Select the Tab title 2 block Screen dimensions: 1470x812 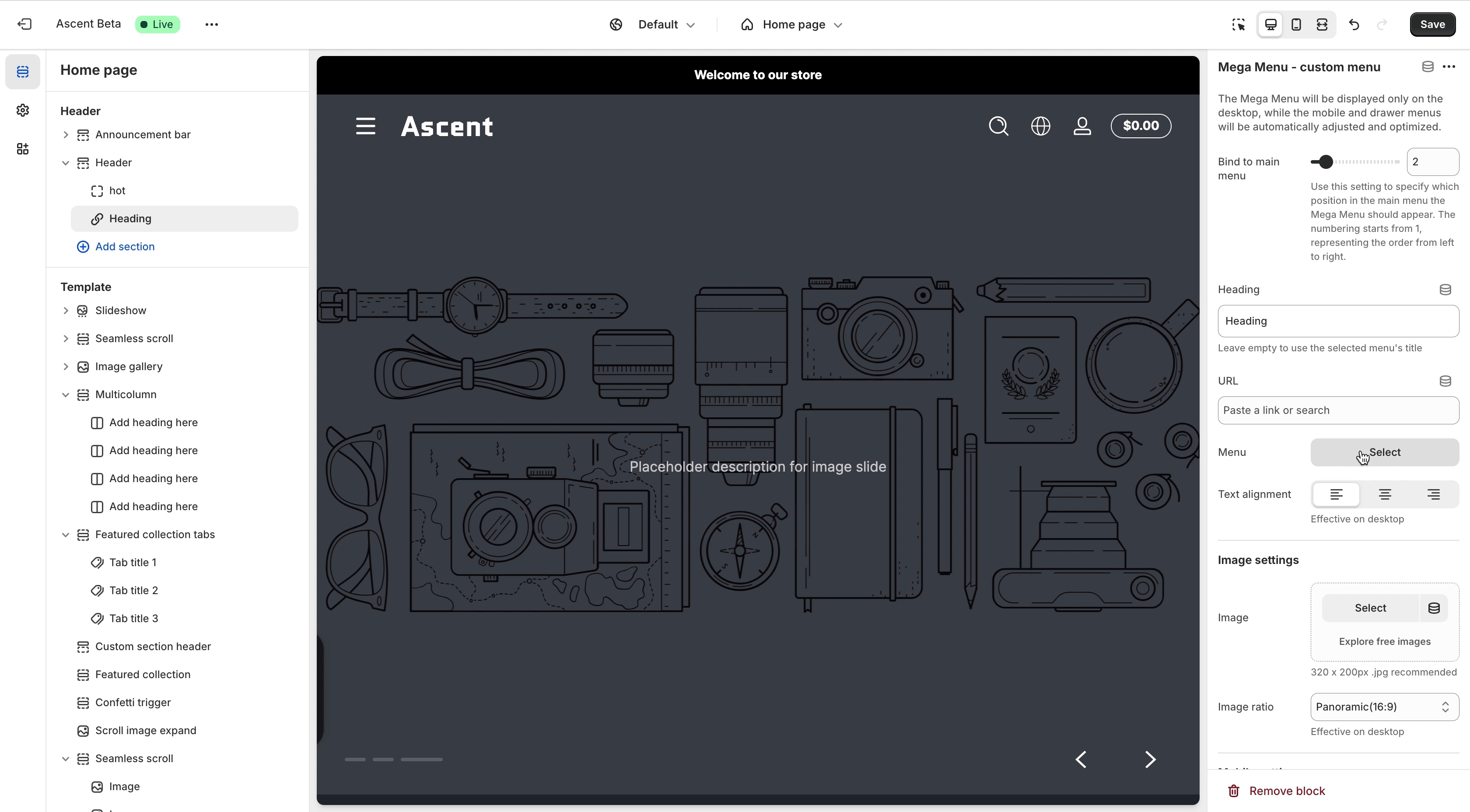133,590
